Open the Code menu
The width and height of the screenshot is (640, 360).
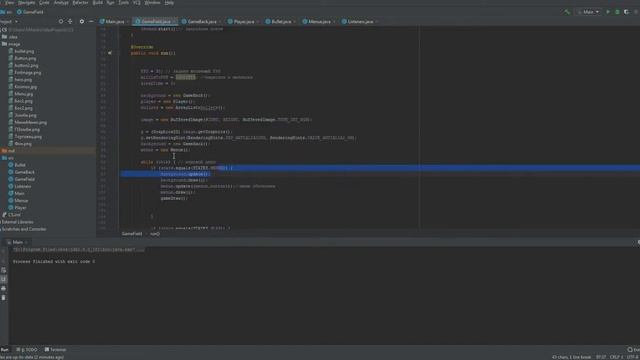(44, 2)
